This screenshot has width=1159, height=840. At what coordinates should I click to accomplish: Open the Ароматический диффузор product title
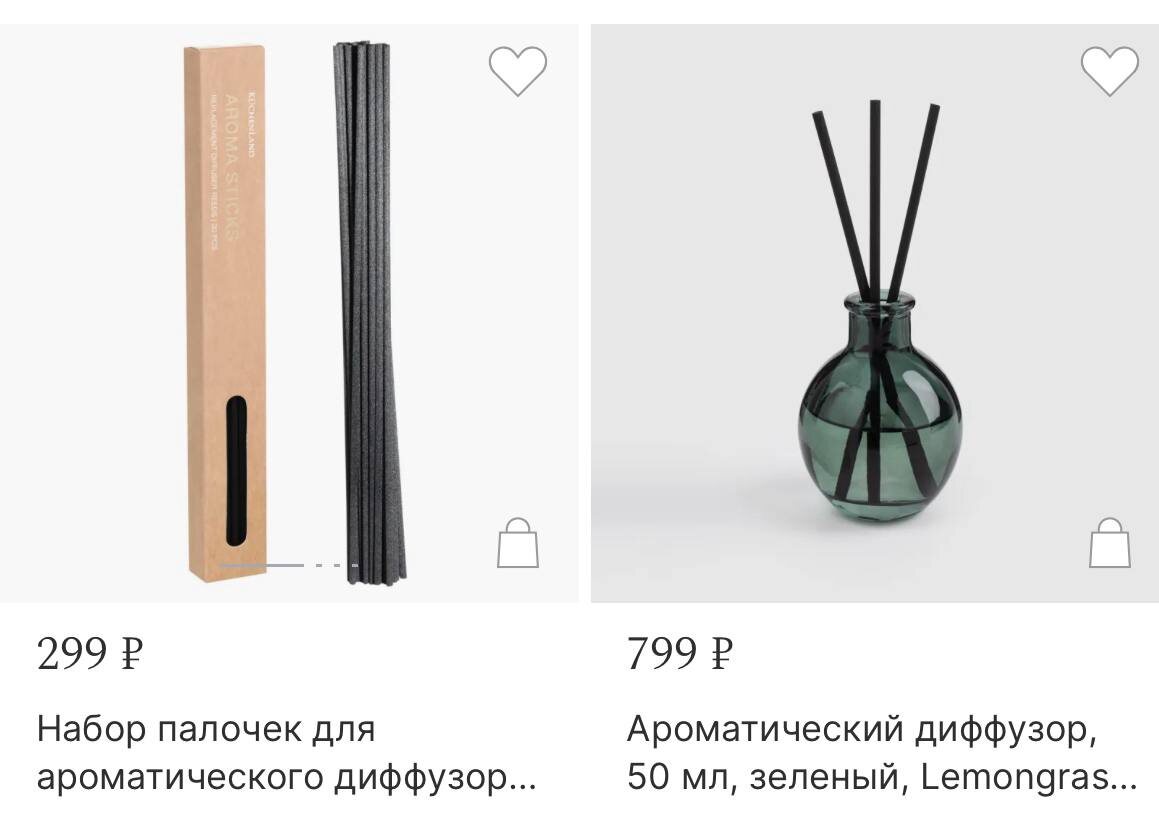pos(882,753)
